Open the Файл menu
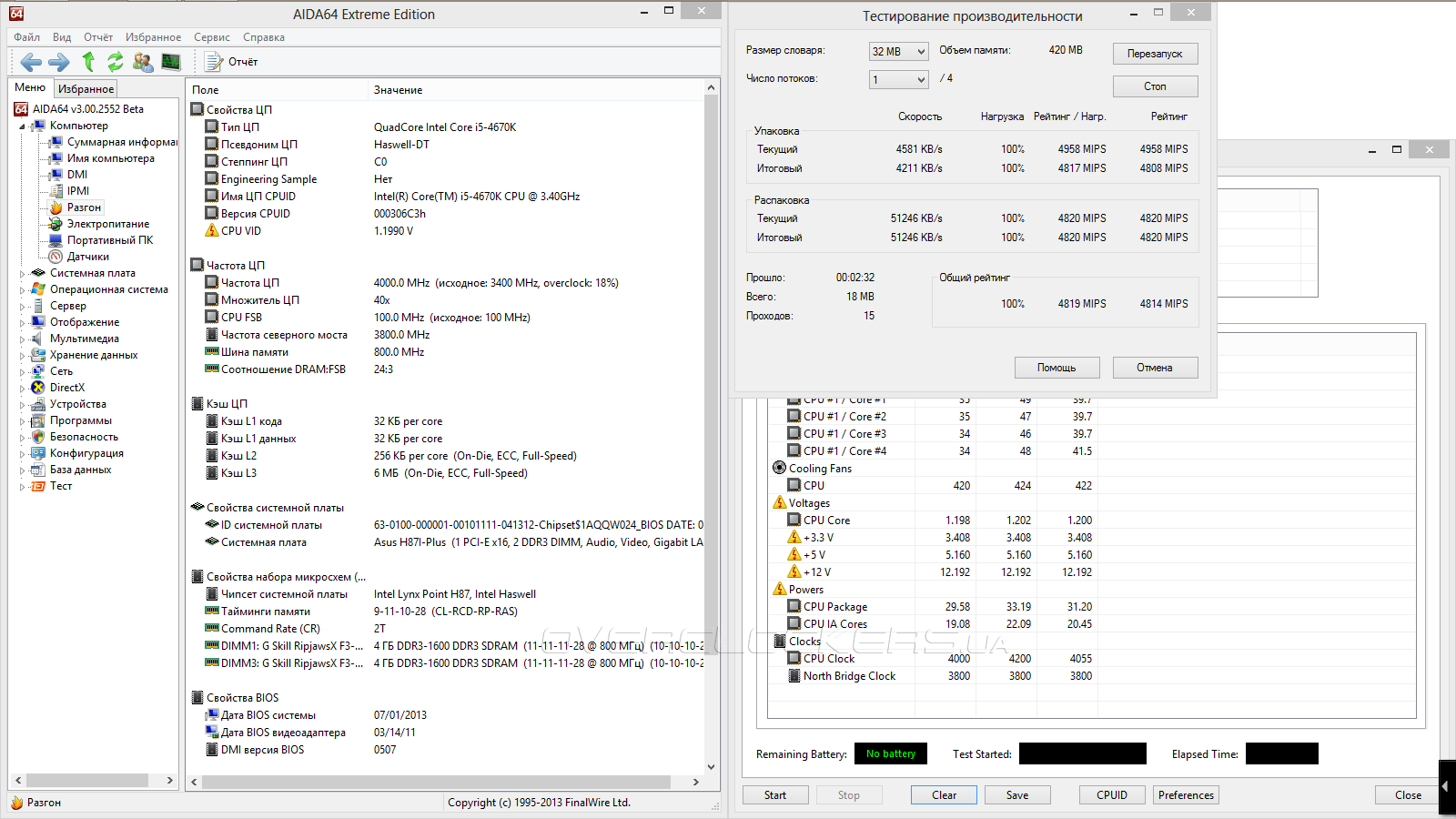Viewport: 1456px width, 819px height. 26,37
